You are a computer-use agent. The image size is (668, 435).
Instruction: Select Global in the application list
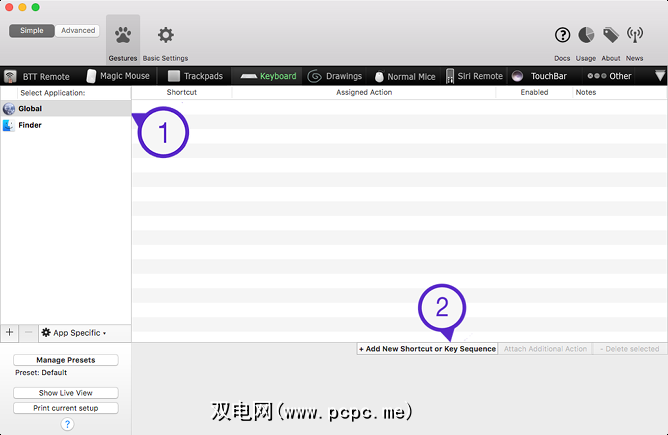[x=66, y=109]
